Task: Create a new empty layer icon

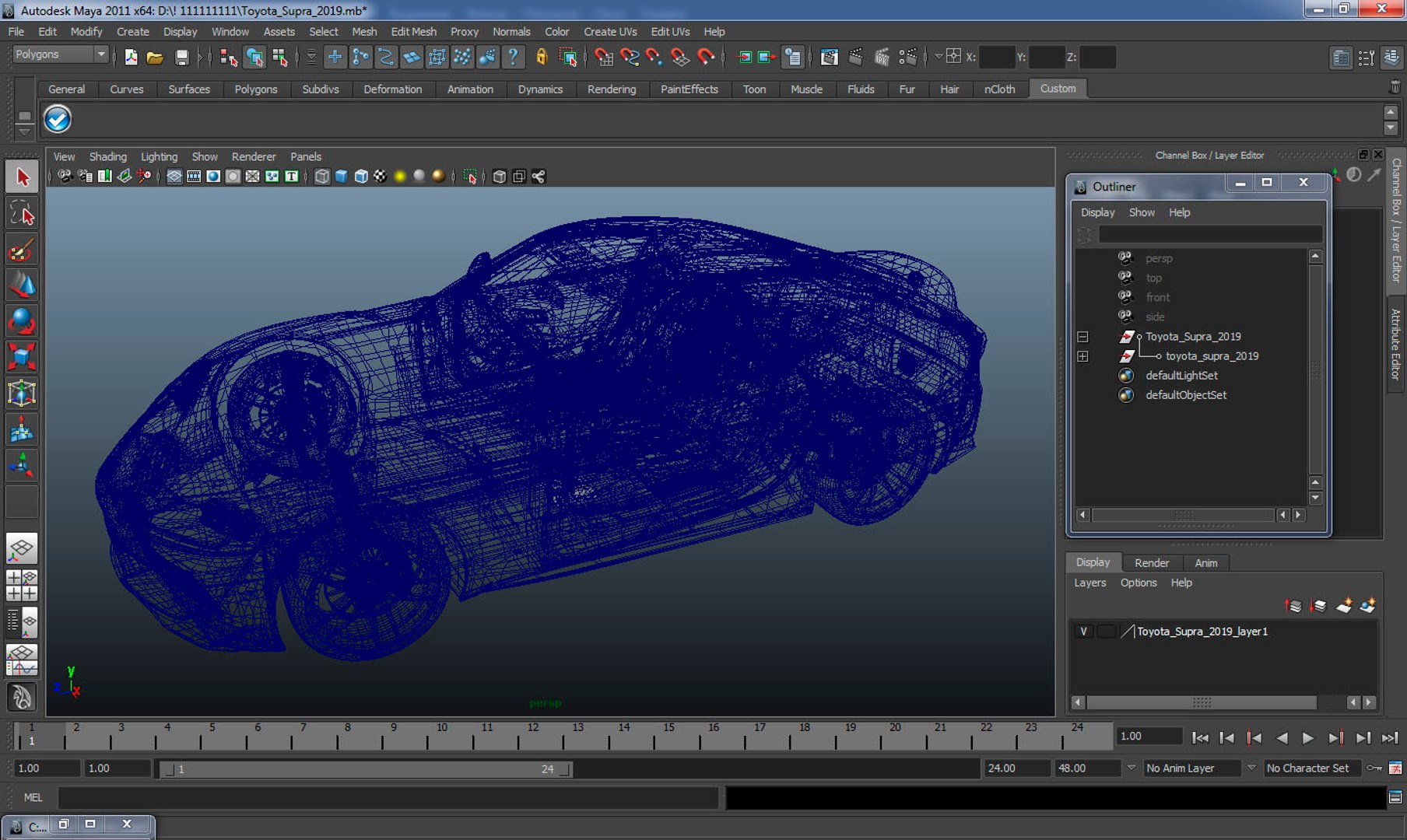Action: pyautogui.click(x=1343, y=606)
